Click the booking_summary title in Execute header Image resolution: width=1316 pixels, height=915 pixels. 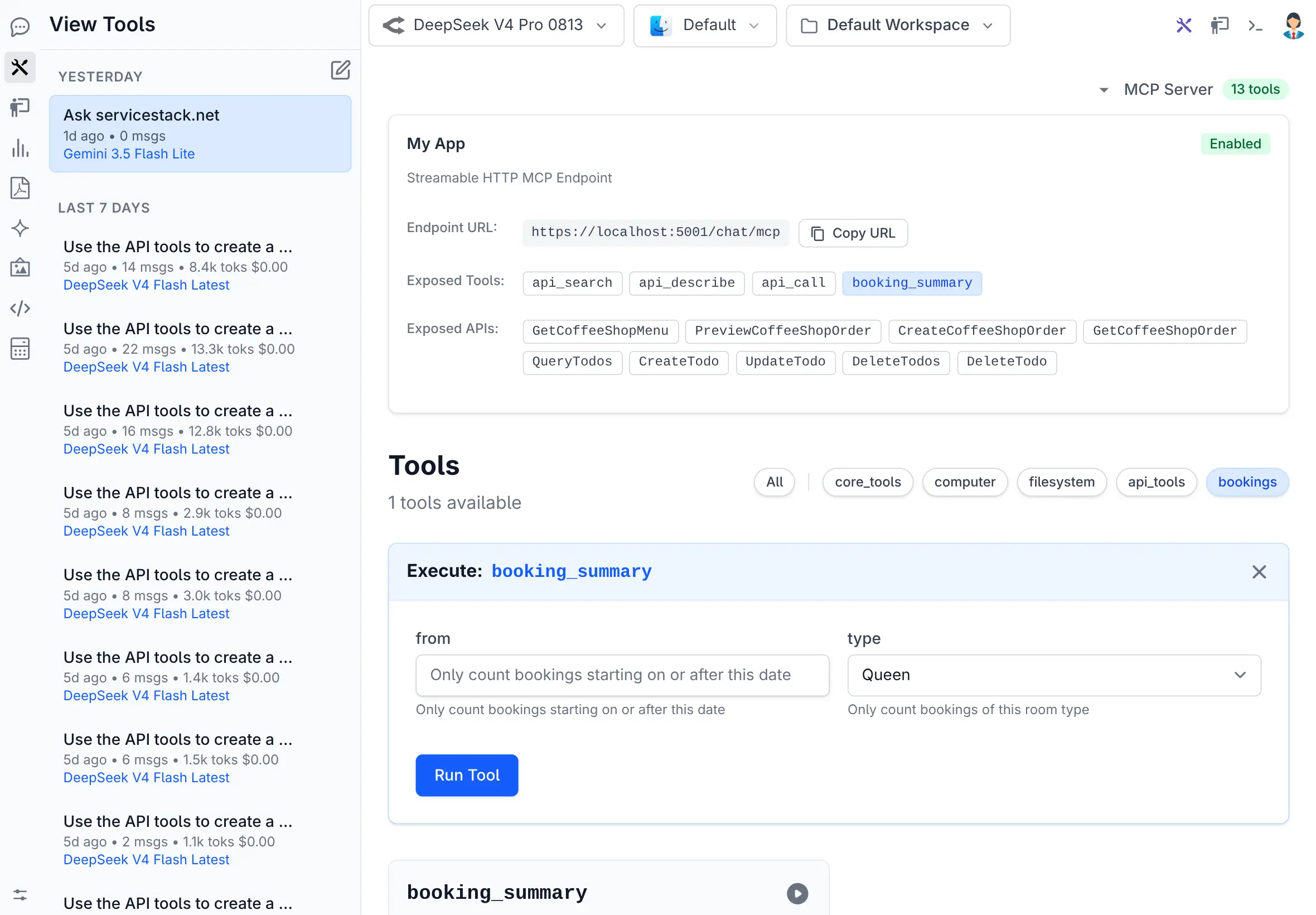(571, 571)
